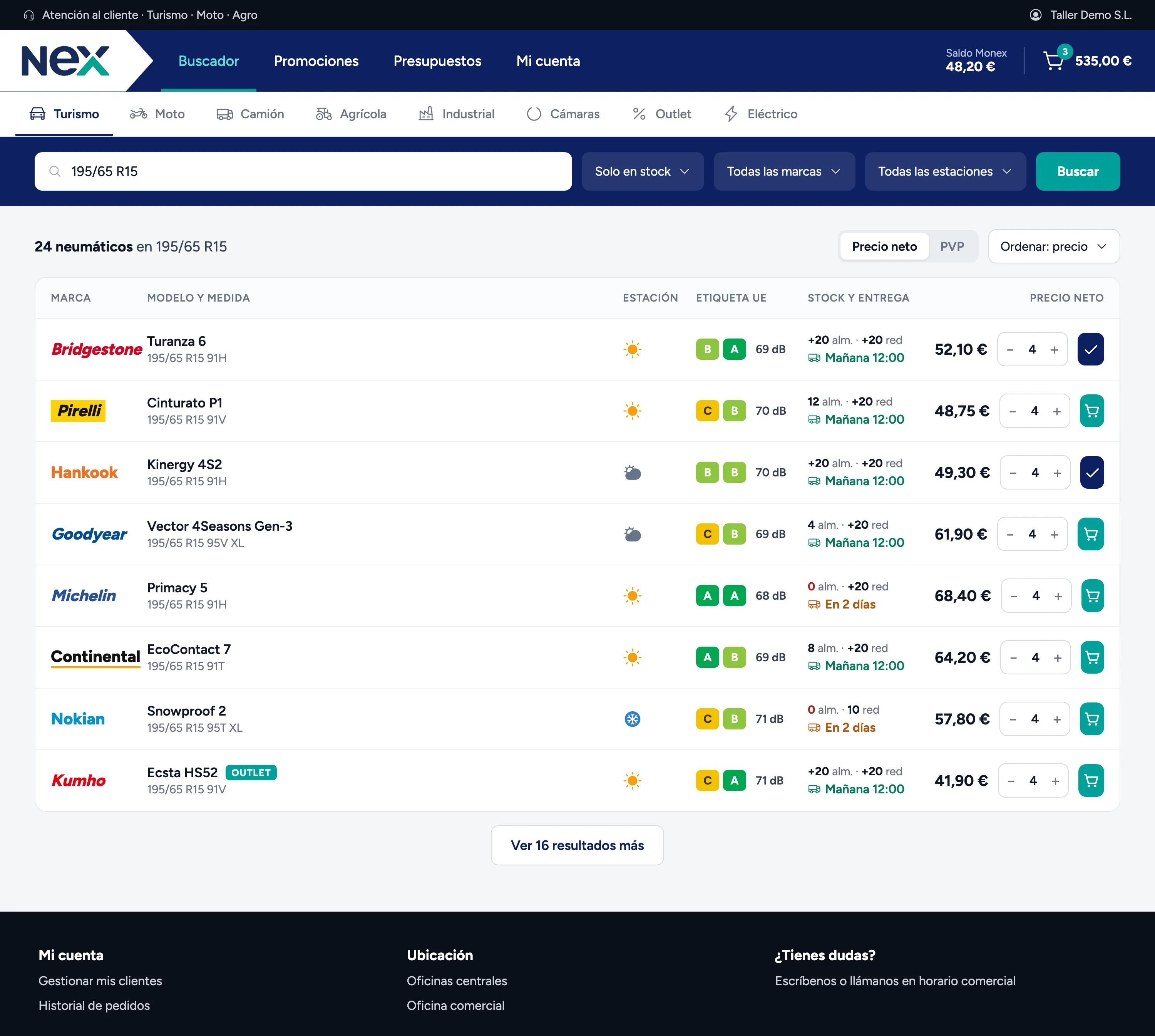This screenshot has width=1155, height=1036.
Task: Add Goodyear Vector 4Seasons to cart
Action: click(x=1090, y=534)
